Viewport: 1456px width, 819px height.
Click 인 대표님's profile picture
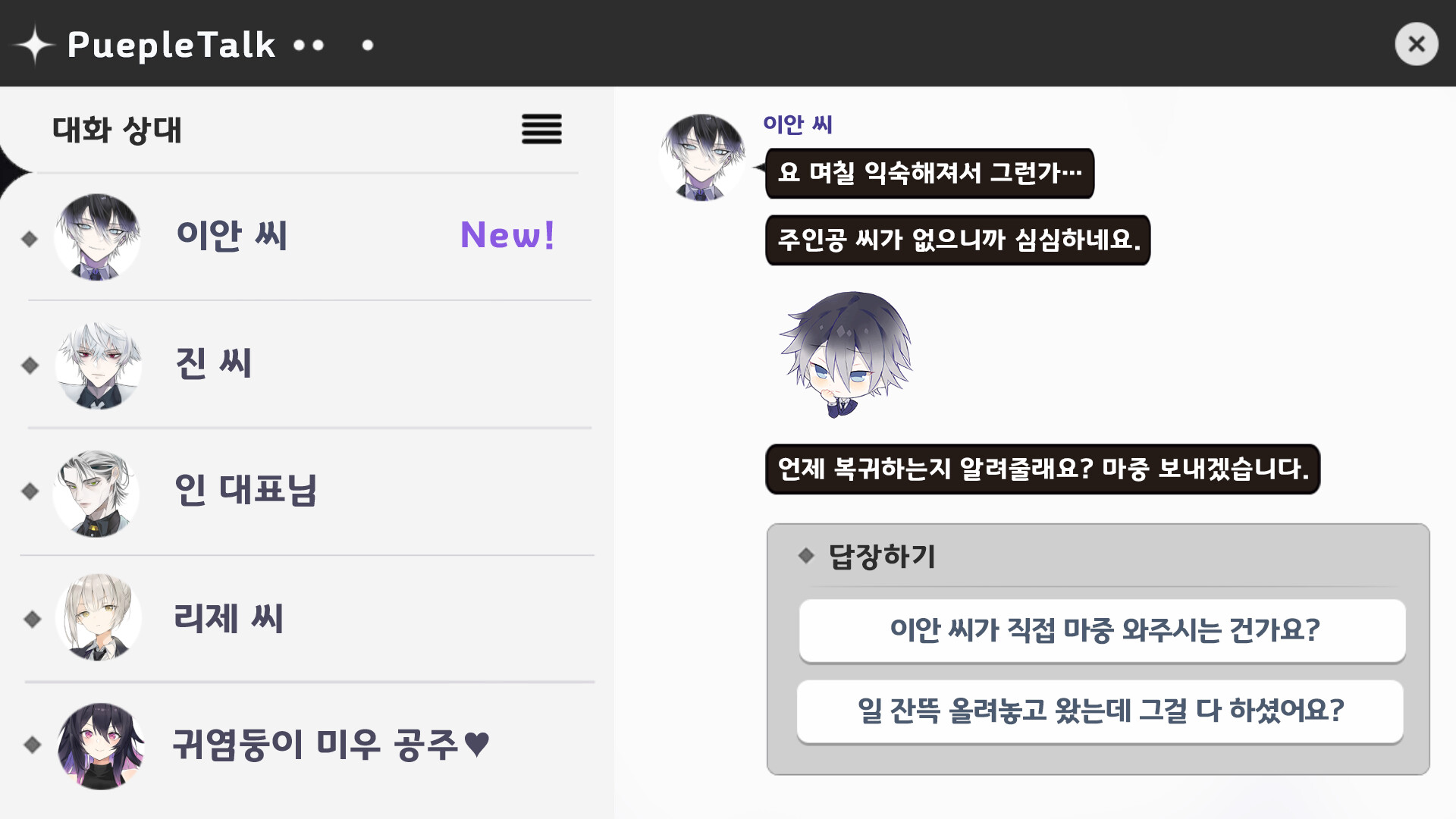point(96,493)
